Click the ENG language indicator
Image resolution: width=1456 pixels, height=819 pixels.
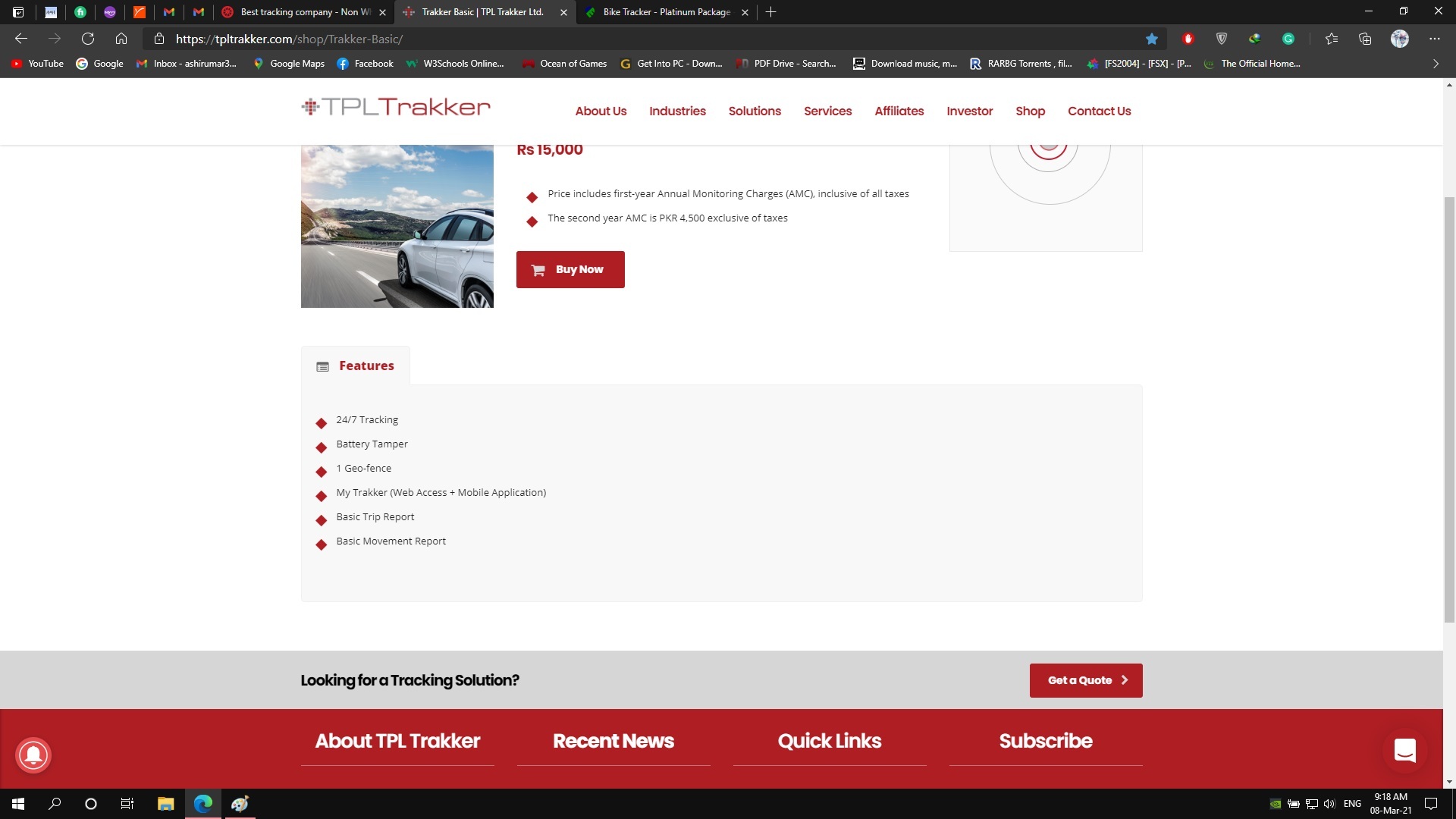tap(1352, 804)
